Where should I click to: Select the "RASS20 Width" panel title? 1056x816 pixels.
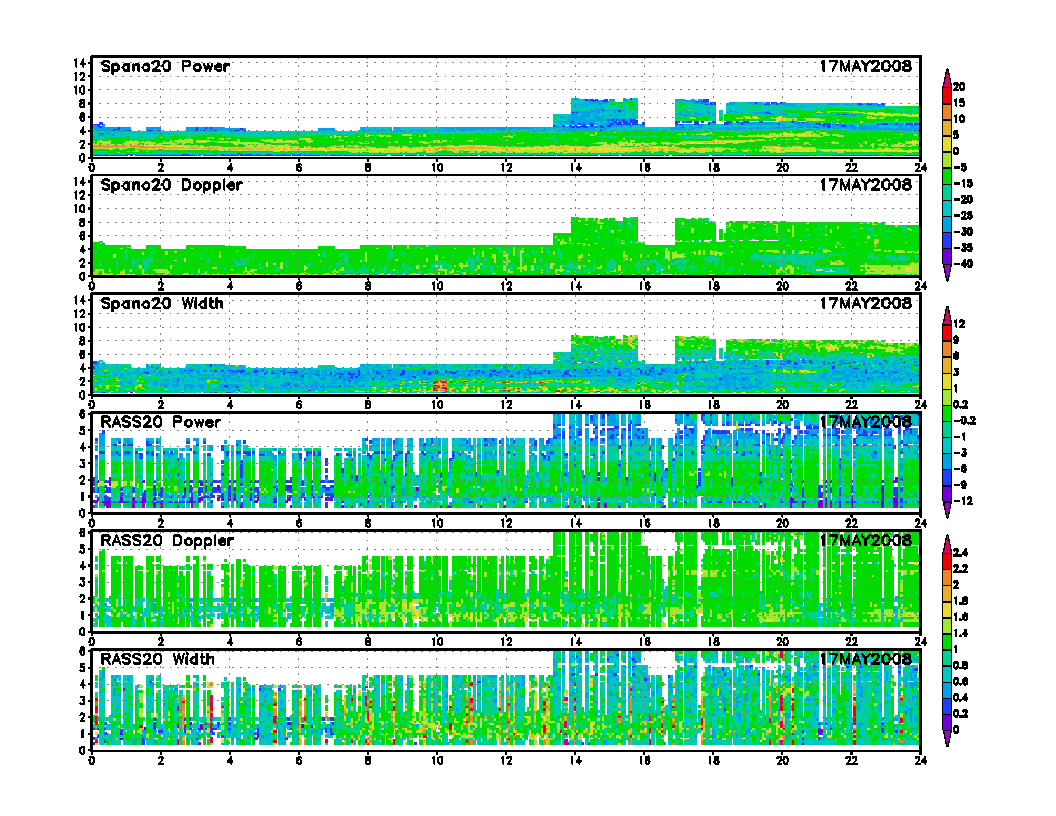click(x=157, y=659)
